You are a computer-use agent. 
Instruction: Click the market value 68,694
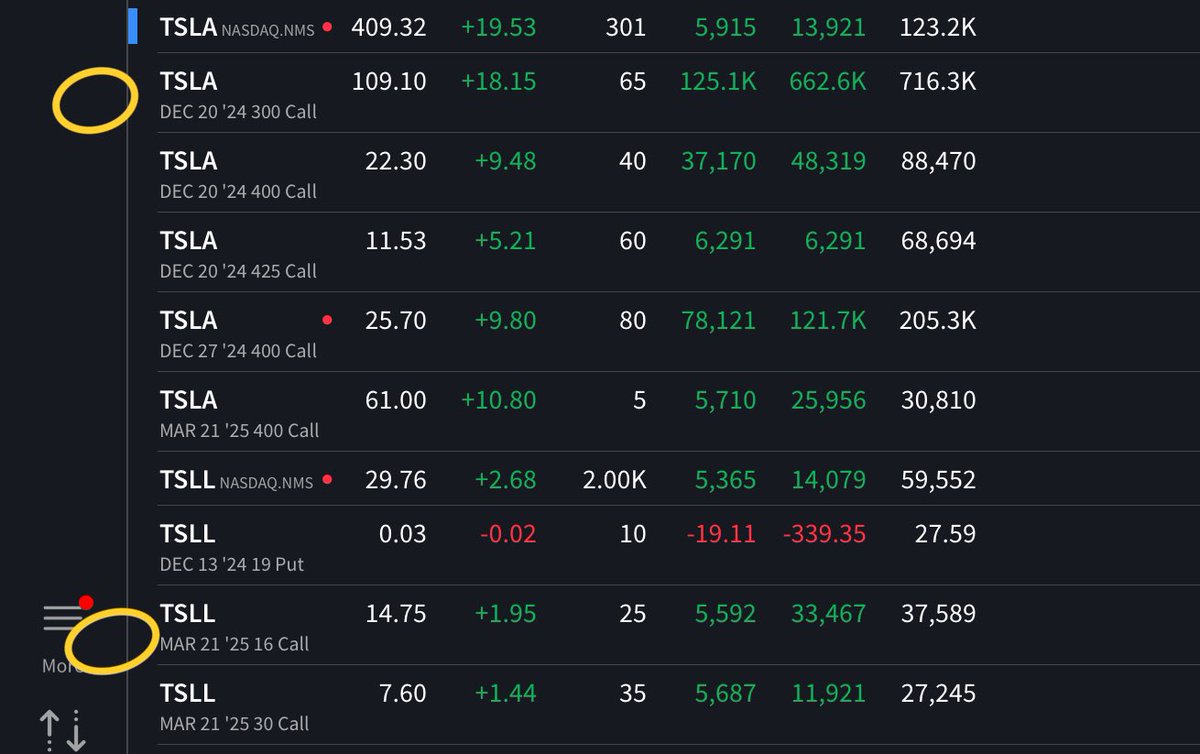point(938,241)
